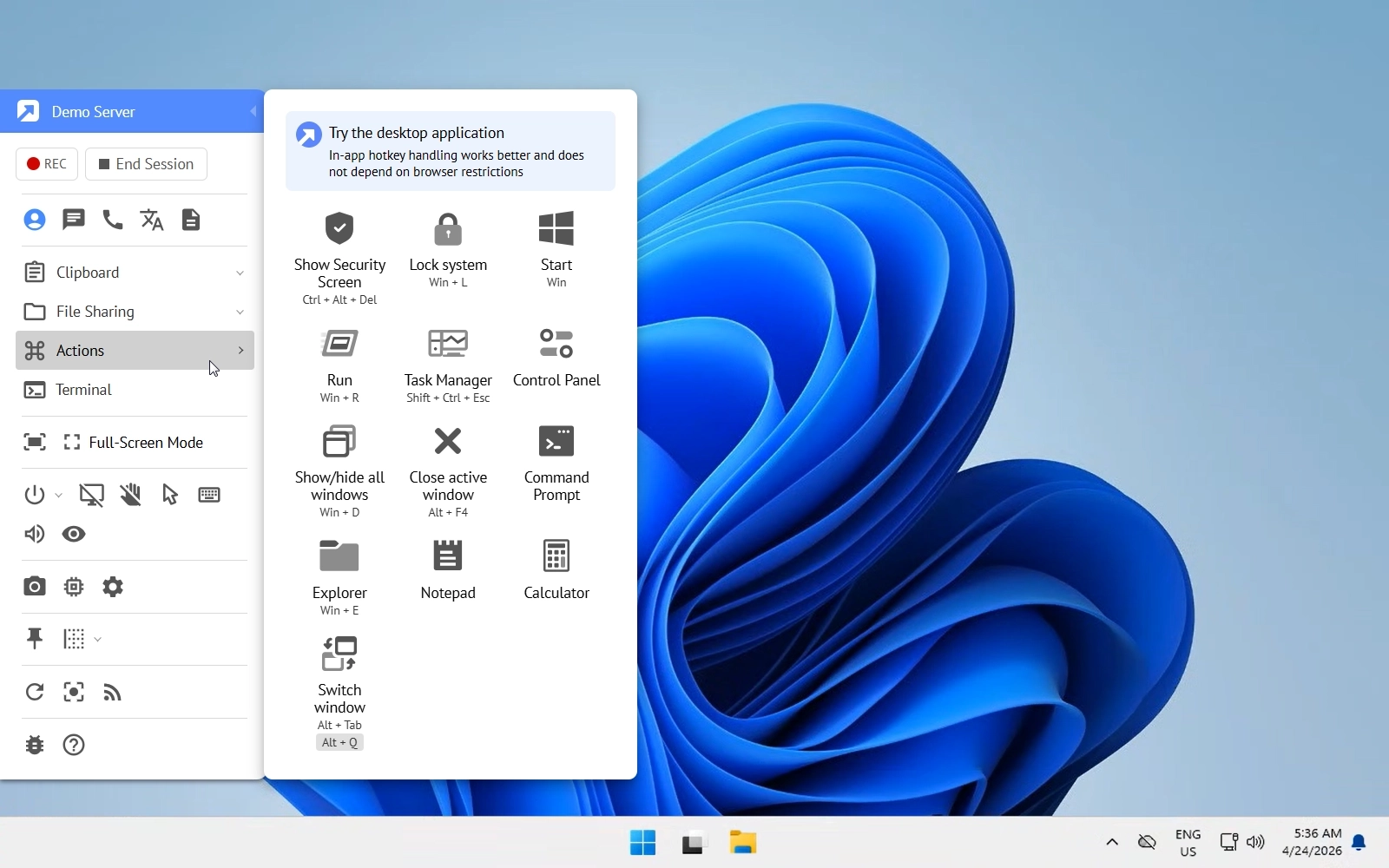Send Show Security Screen Ctrl+Alt+Del
This screenshot has width=1389, height=868.
coord(339,258)
